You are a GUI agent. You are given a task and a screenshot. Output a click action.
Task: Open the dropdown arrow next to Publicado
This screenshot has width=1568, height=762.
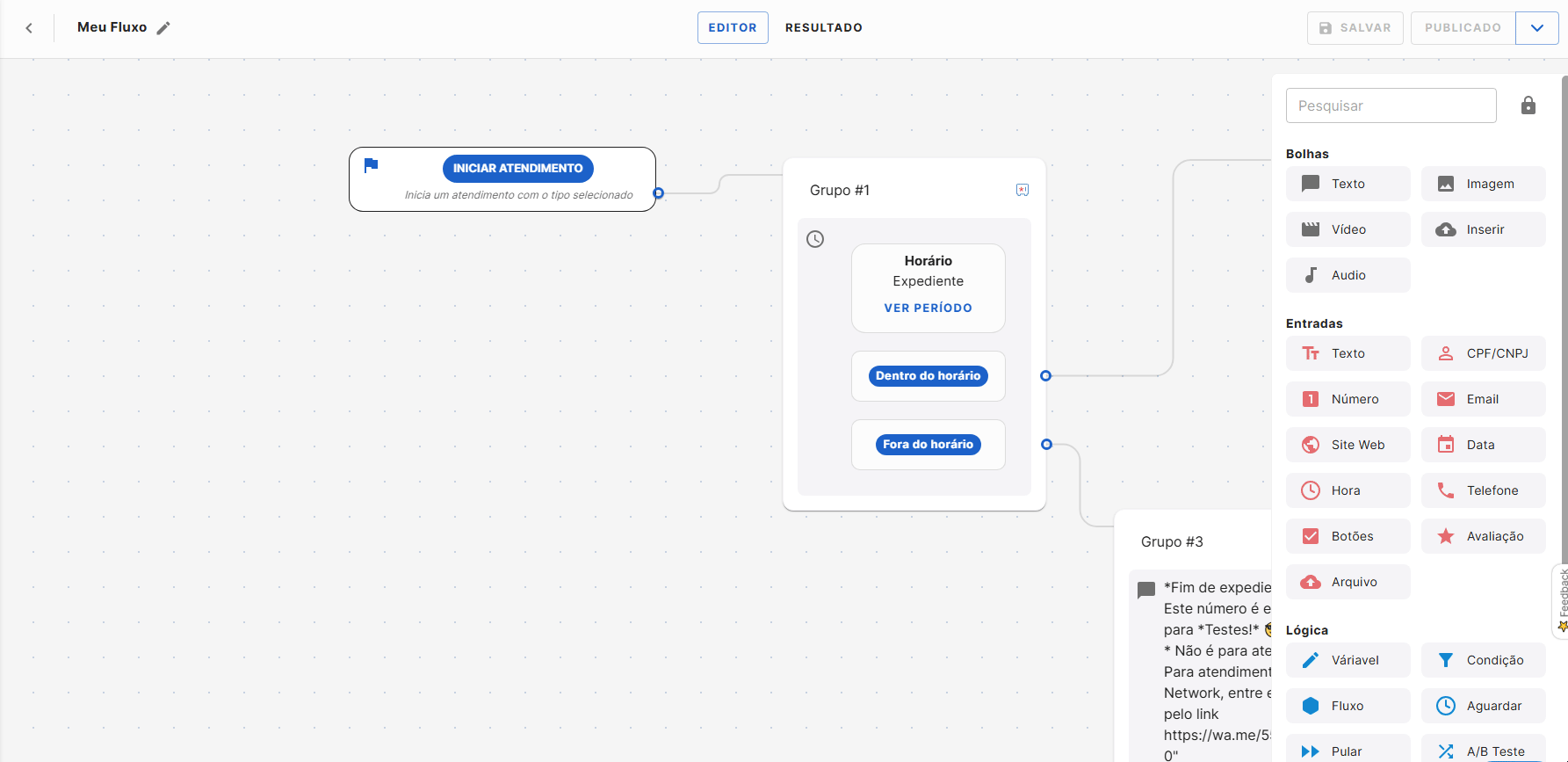(x=1536, y=28)
